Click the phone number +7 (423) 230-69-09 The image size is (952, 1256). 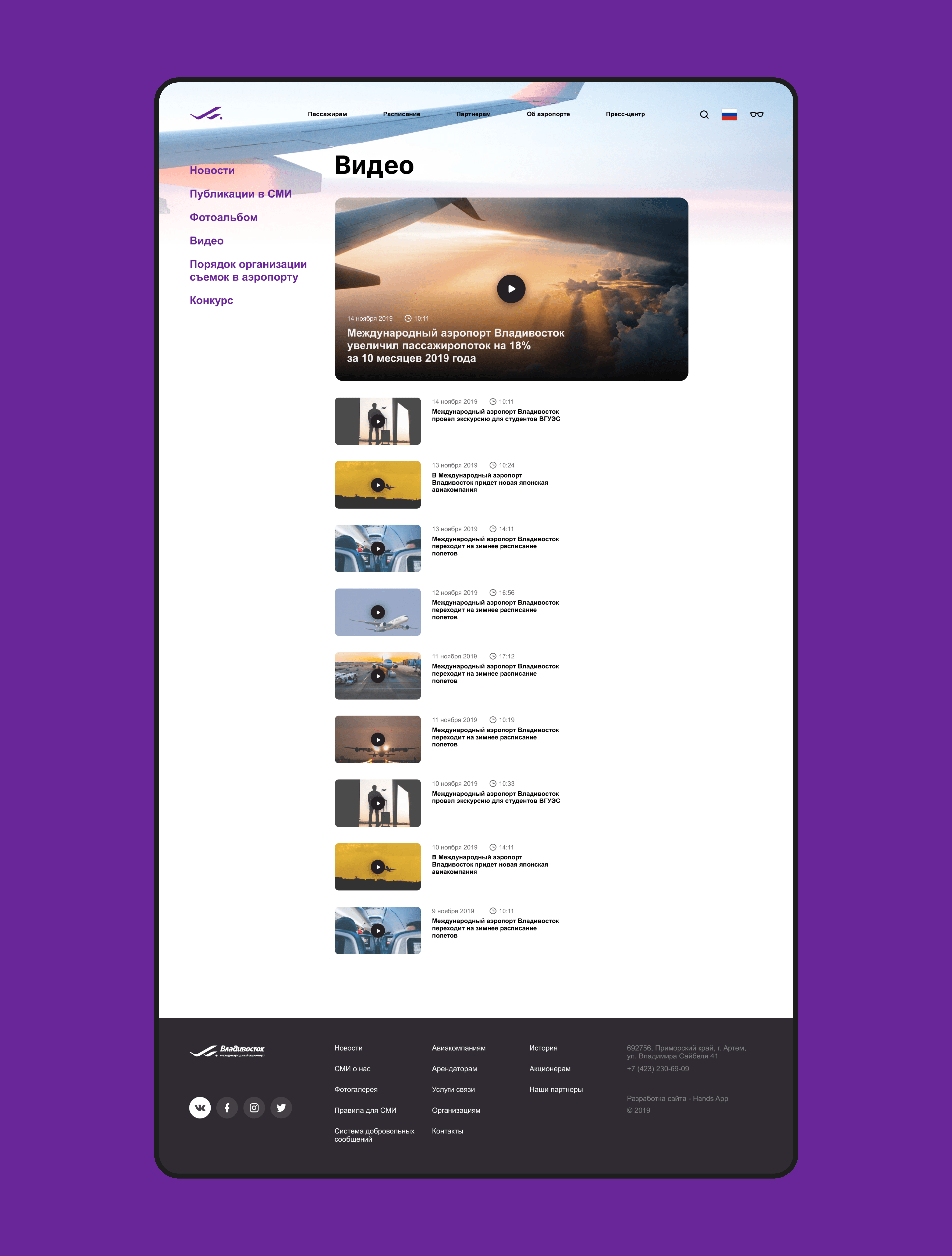658,1069
